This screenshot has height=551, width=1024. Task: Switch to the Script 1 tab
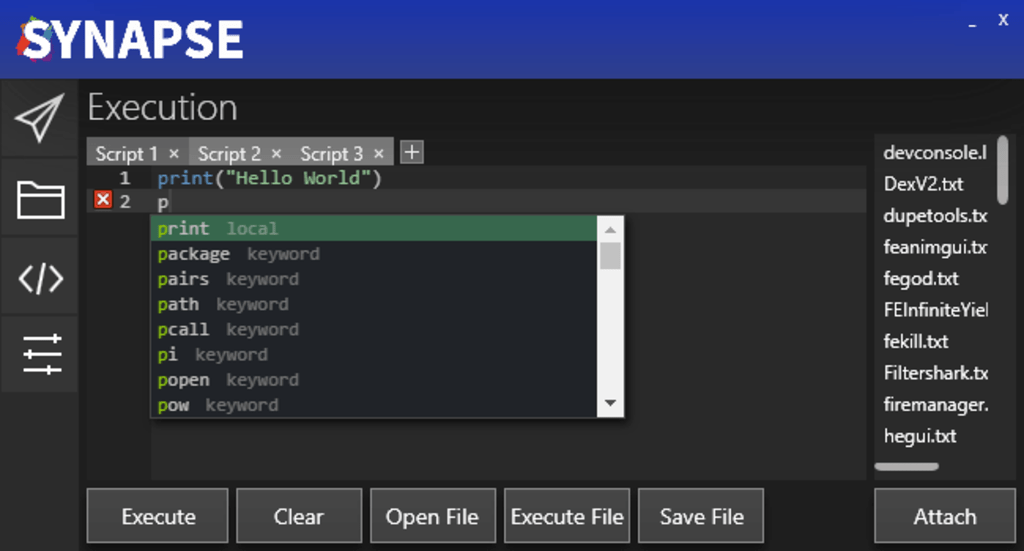point(127,153)
